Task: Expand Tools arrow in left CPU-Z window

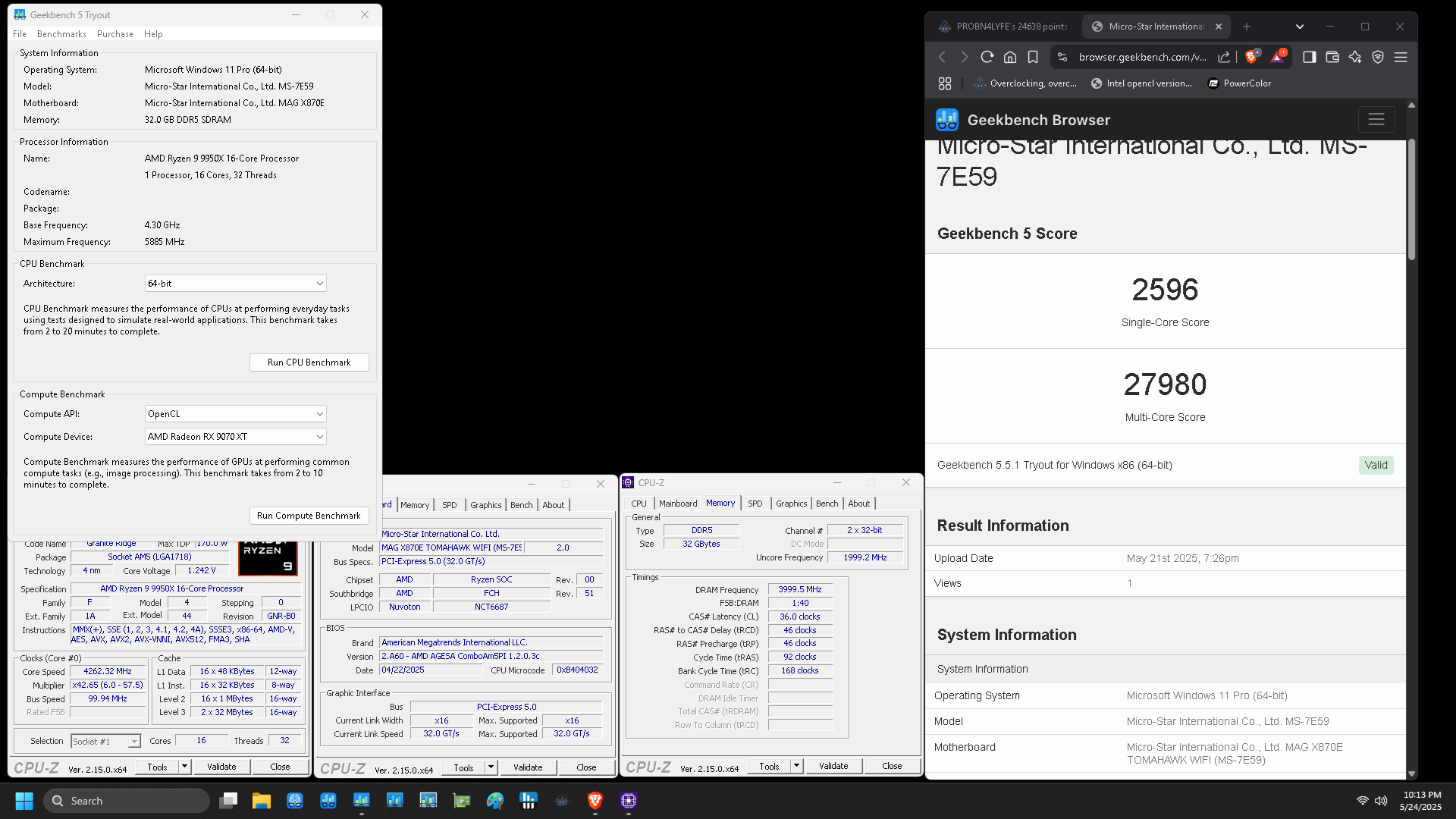Action: 184,767
